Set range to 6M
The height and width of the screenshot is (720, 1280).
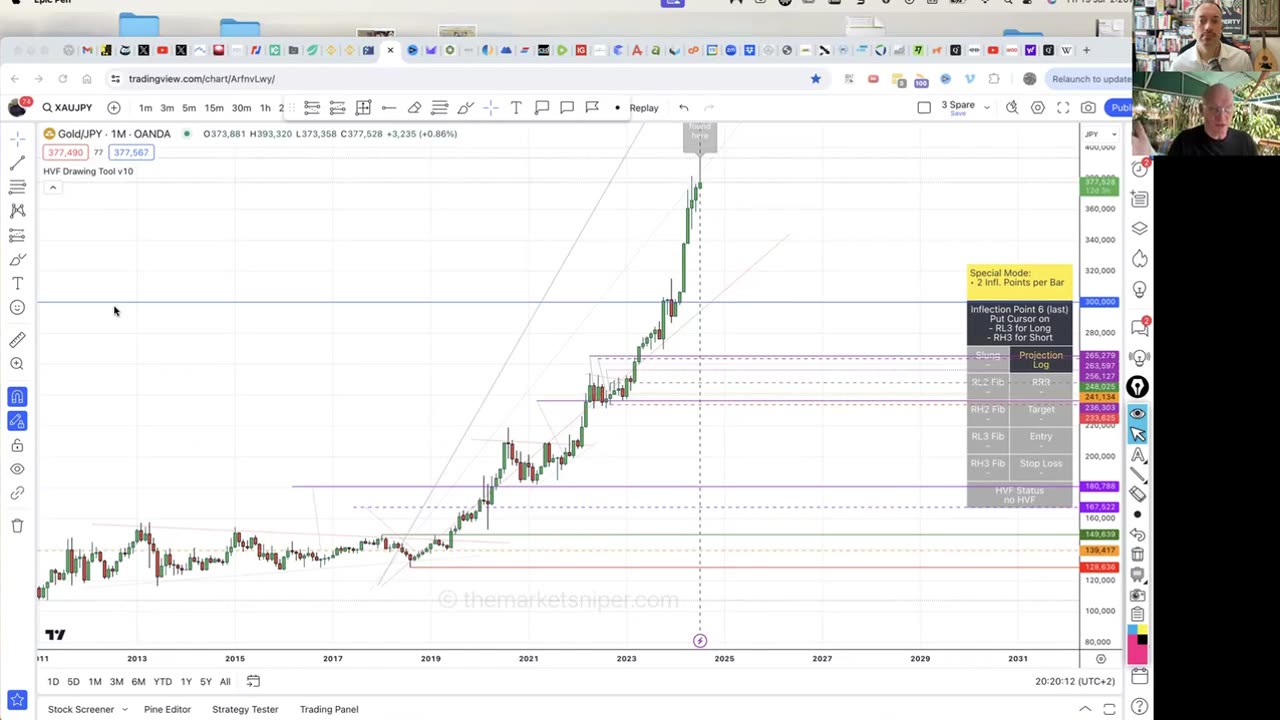(138, 682)
